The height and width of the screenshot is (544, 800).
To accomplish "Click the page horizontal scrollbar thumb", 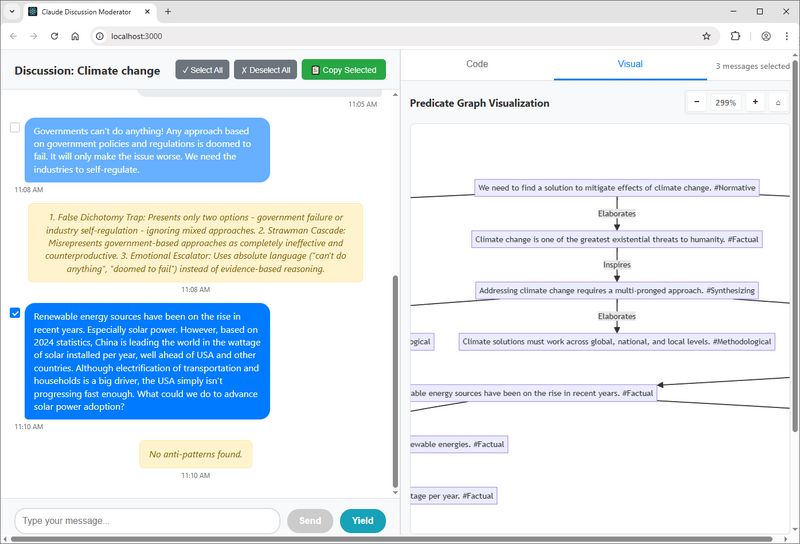I will click(391, 539).
